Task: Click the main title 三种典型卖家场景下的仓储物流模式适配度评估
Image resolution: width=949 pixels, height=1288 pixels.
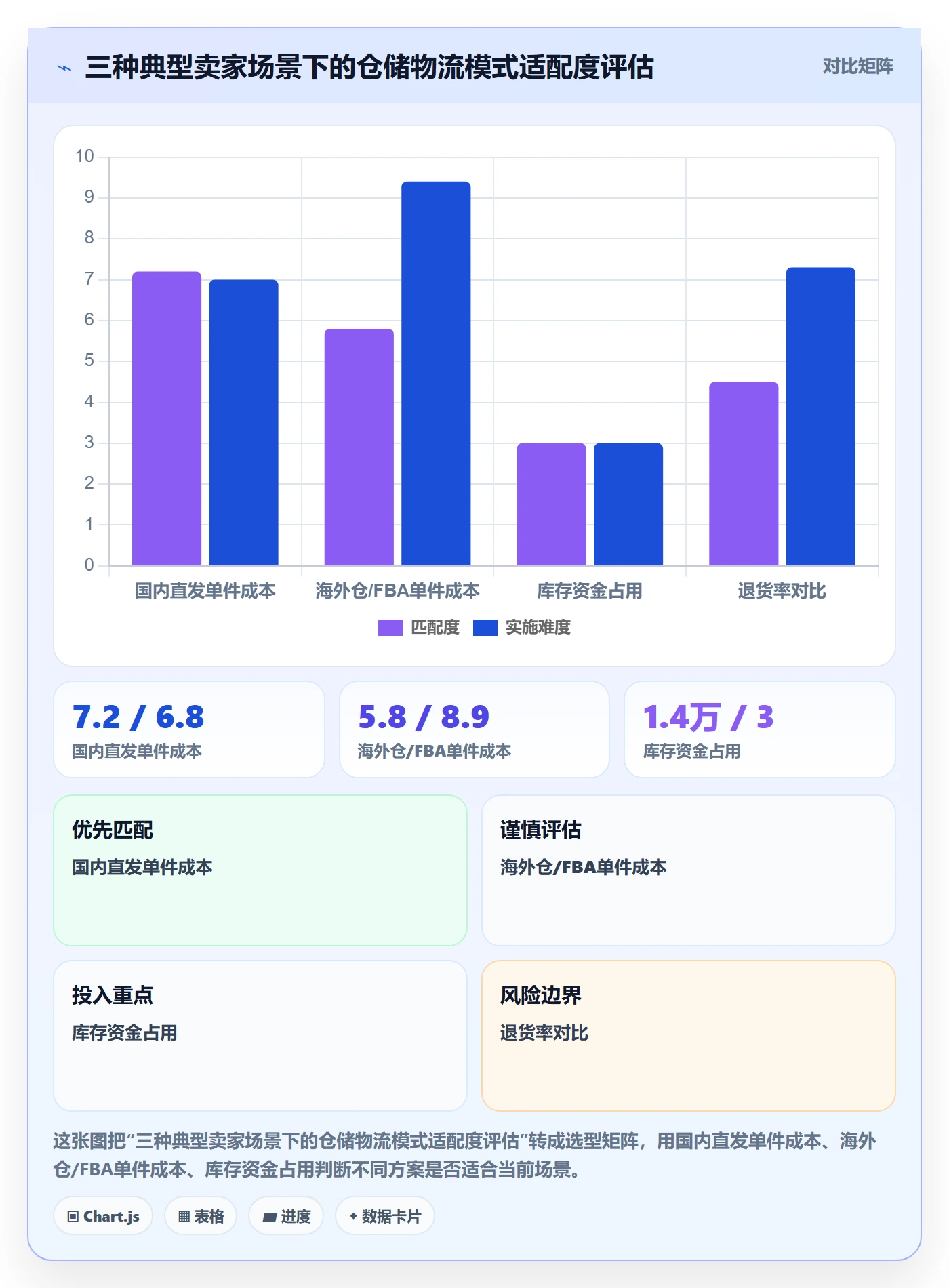Action: (369, 67)
